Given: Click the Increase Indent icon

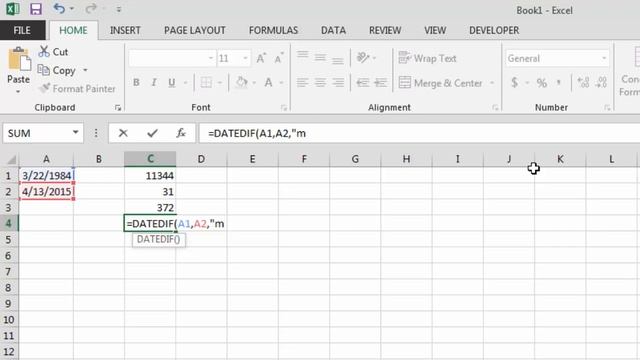Looking at the screenshot, I should [380, 83].
